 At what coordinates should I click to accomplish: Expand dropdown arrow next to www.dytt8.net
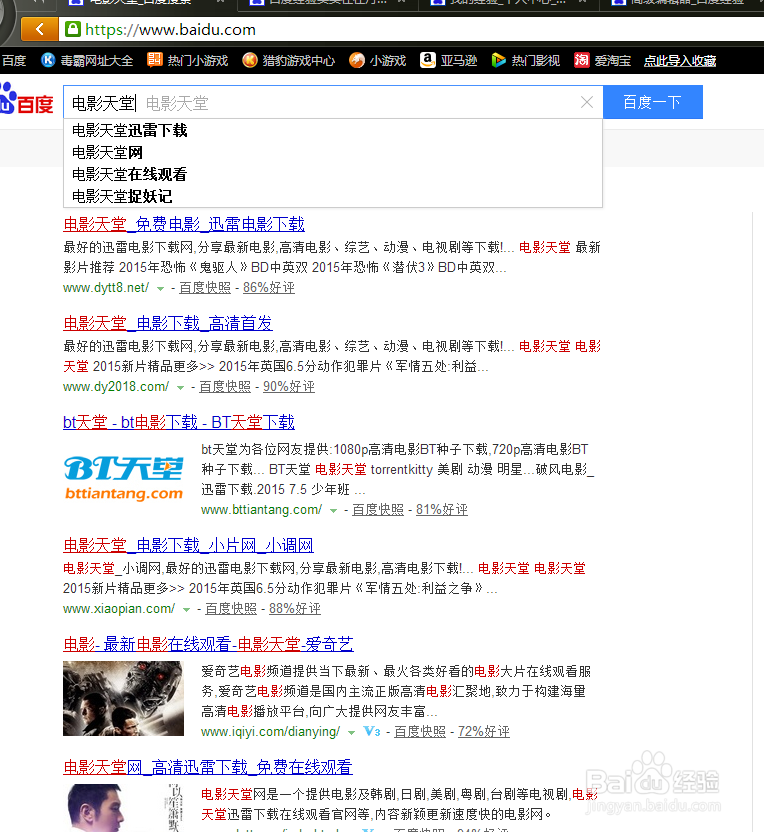click(x=160, y=289)
